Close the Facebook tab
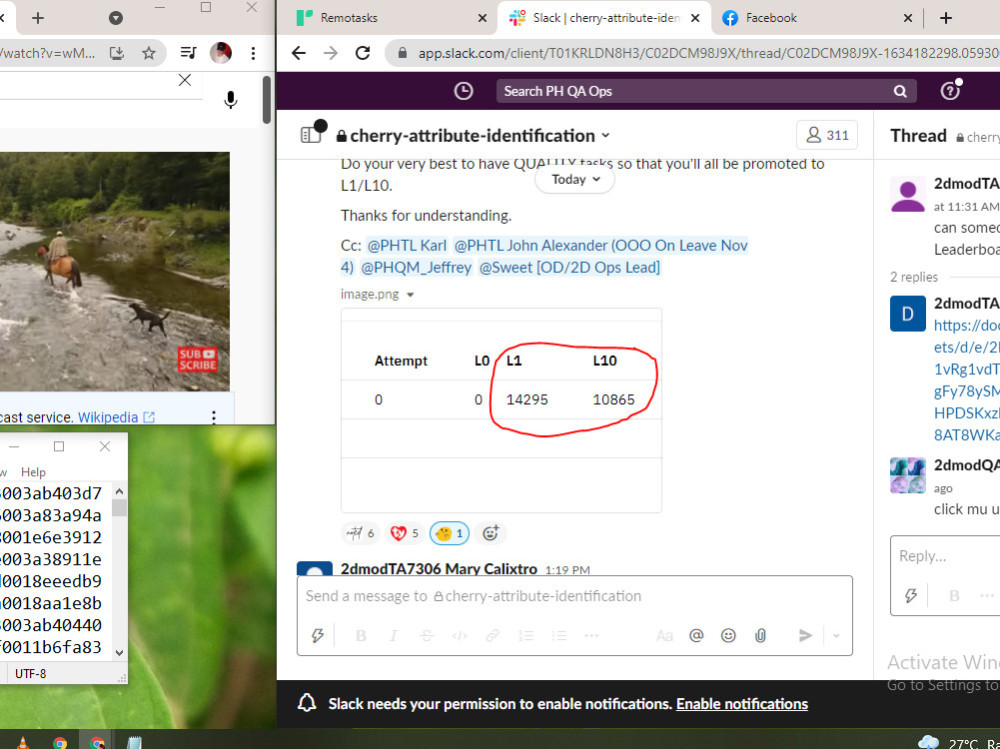The width and height of the screenshot is (1000, 749). [908, 19]
